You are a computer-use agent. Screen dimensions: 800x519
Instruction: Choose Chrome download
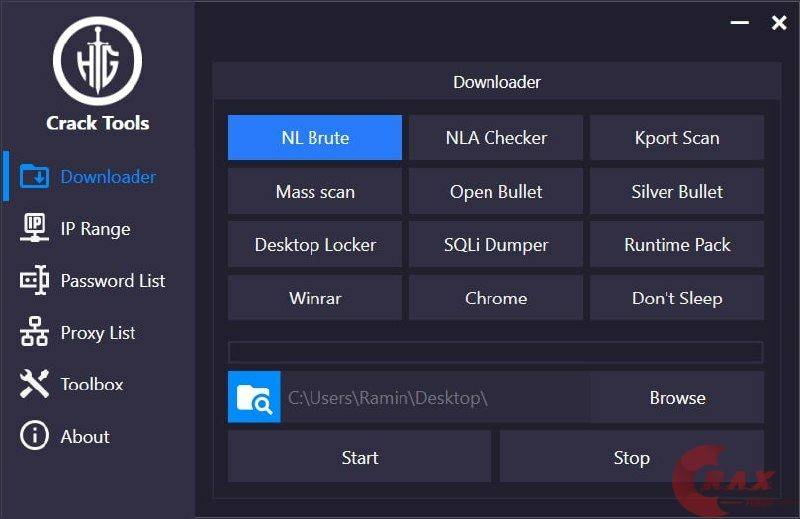tap(496, 298)
